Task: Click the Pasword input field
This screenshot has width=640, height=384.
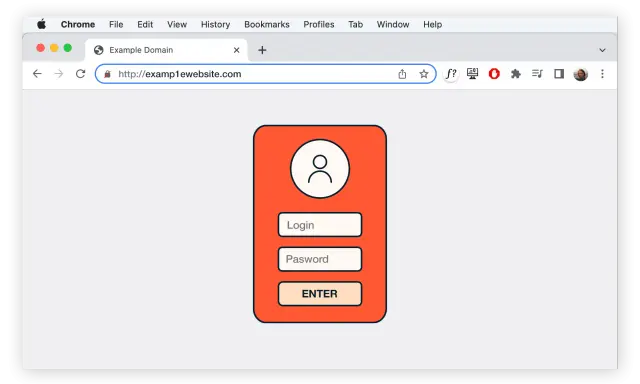Action: [320, 259]
